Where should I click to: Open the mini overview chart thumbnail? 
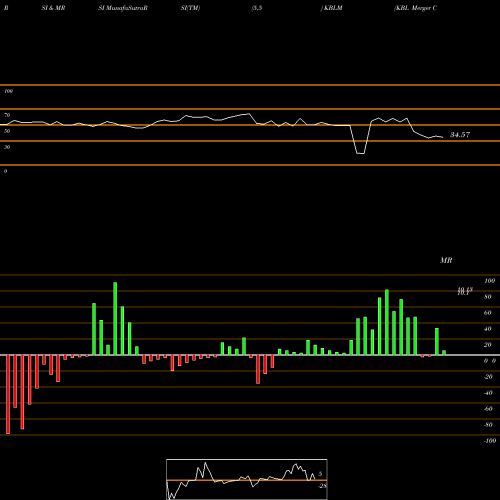click(247, 479)
